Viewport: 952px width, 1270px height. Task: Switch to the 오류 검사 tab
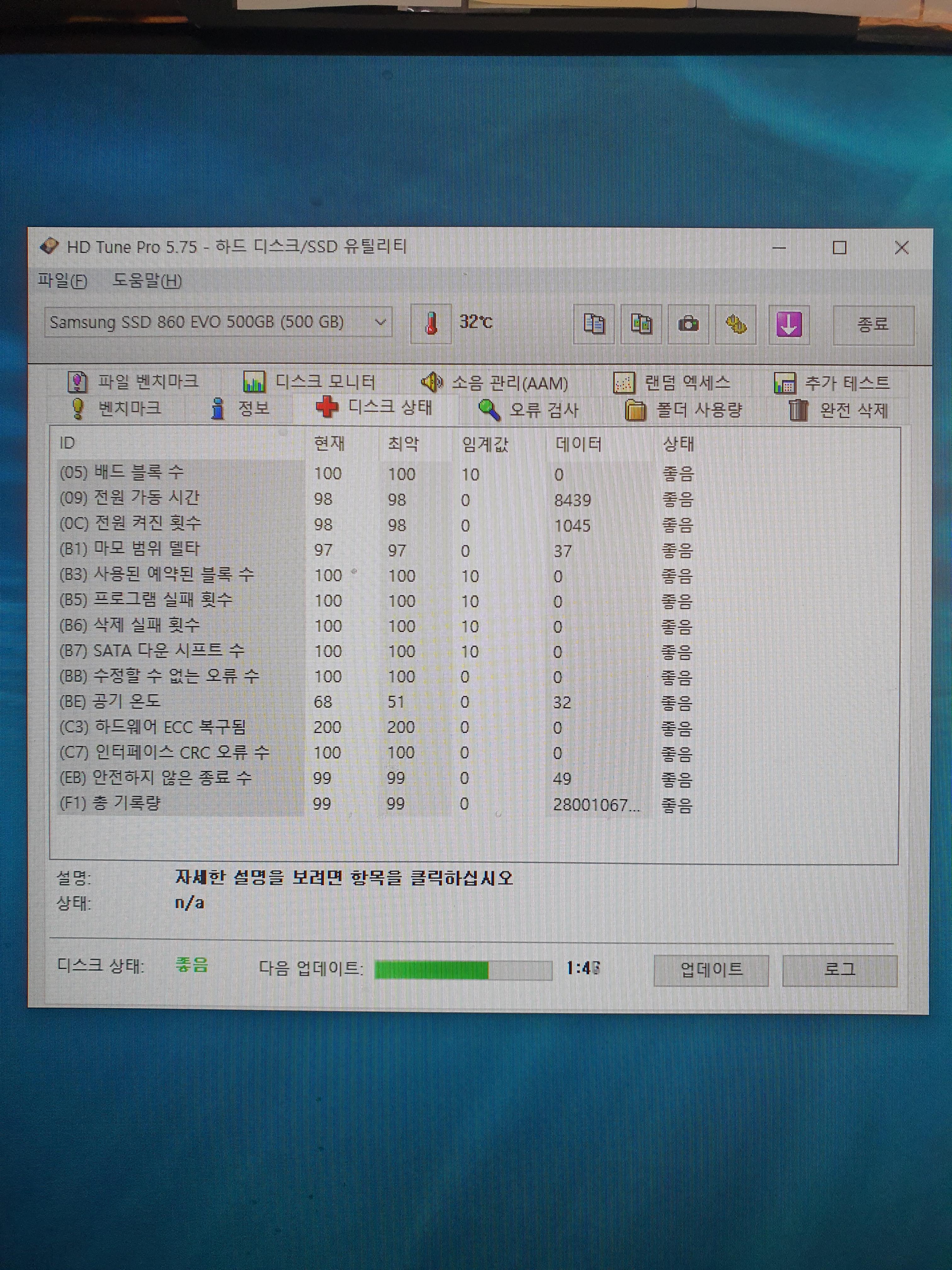pyautogui.click(x=529, y=409)
